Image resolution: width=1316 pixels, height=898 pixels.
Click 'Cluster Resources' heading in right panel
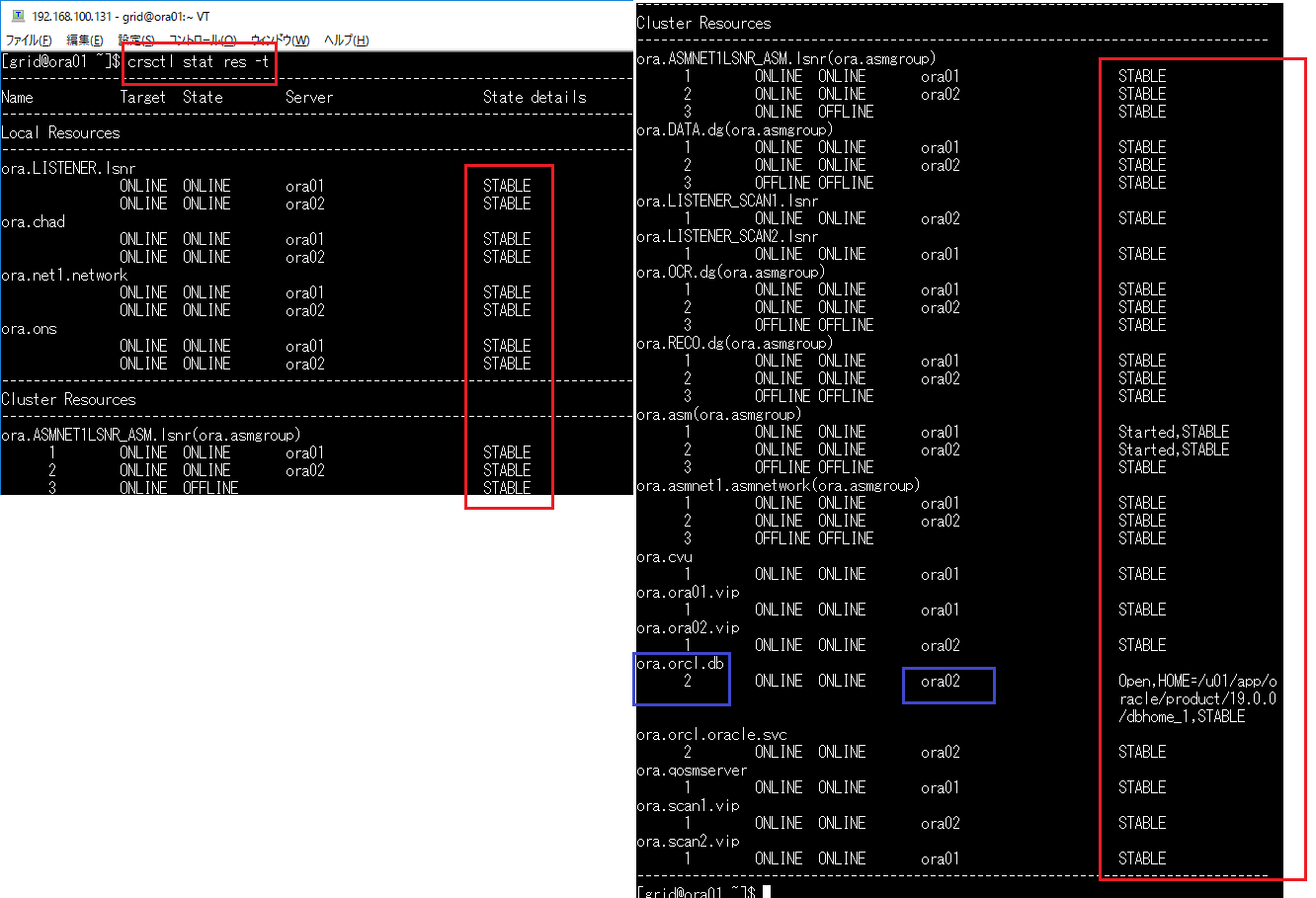(703, 22)
